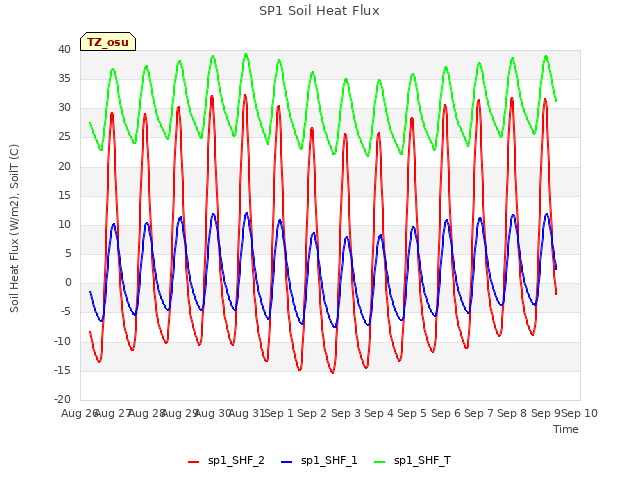640x480 pixels.
Task: Toggle the sp1_SHF_1 legend entry
Action: point(319,461)
